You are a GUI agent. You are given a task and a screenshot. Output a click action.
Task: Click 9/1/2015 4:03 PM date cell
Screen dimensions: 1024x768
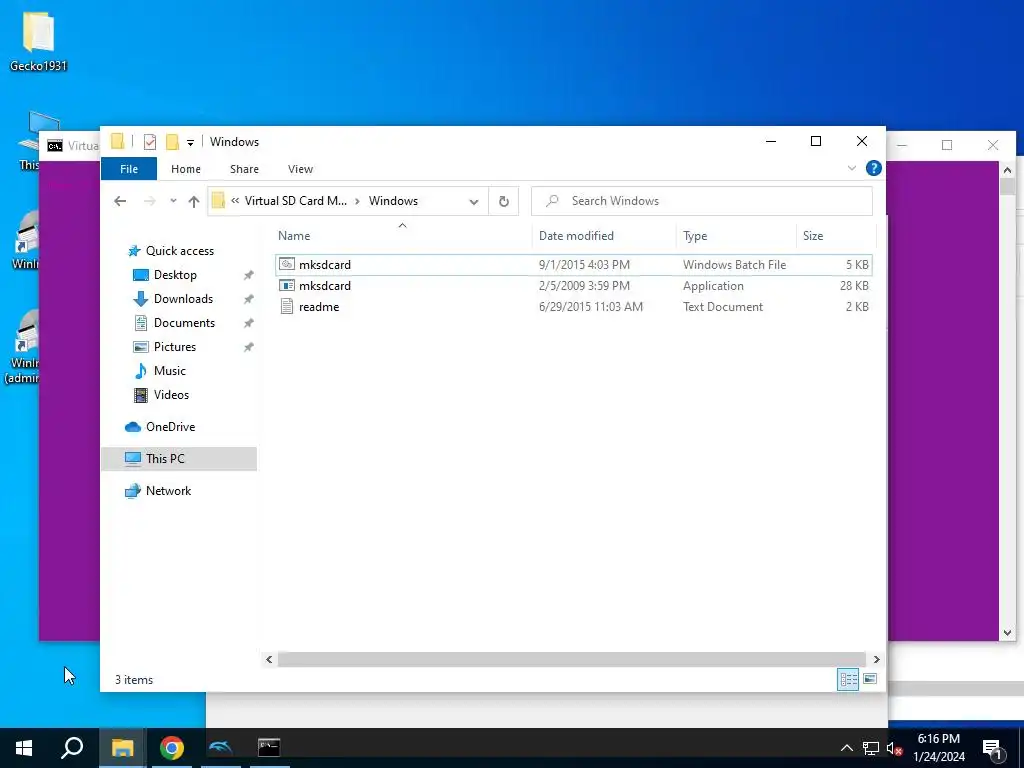tap(584, 264)
